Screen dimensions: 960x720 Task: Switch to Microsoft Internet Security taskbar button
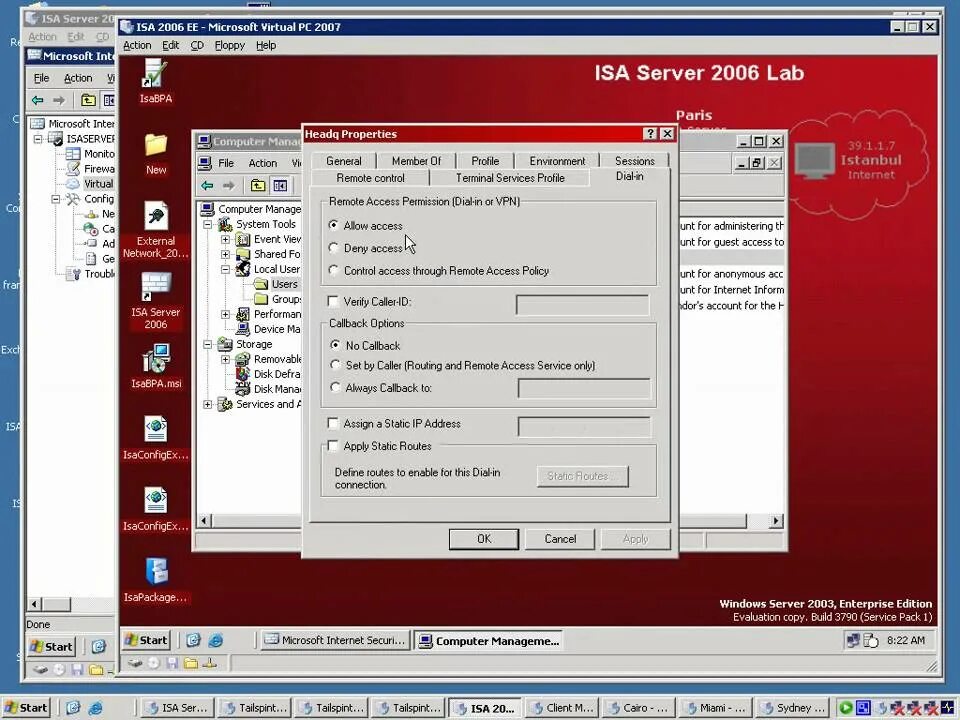(335, 640)
